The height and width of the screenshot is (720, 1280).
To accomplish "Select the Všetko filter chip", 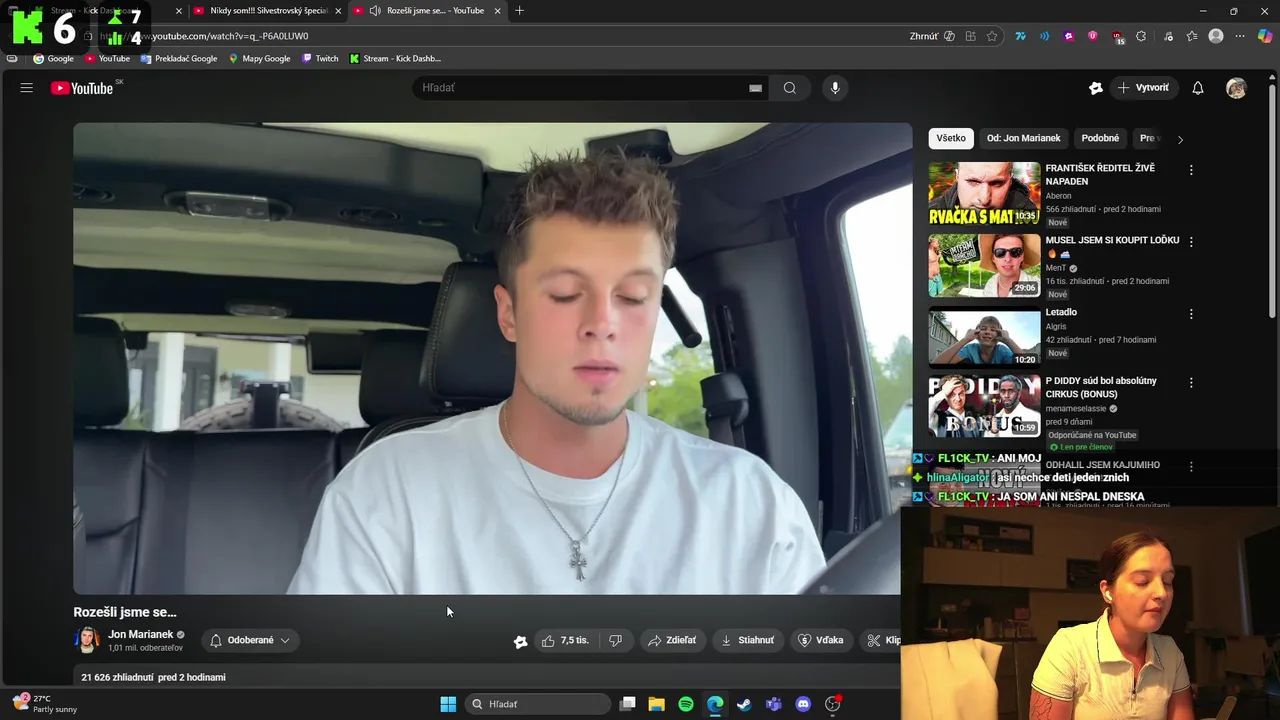I will point(951,138).
